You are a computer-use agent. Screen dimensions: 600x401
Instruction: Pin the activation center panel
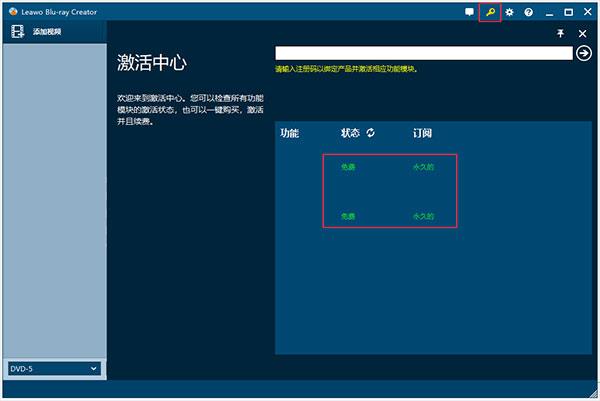(x=561, y=33)
